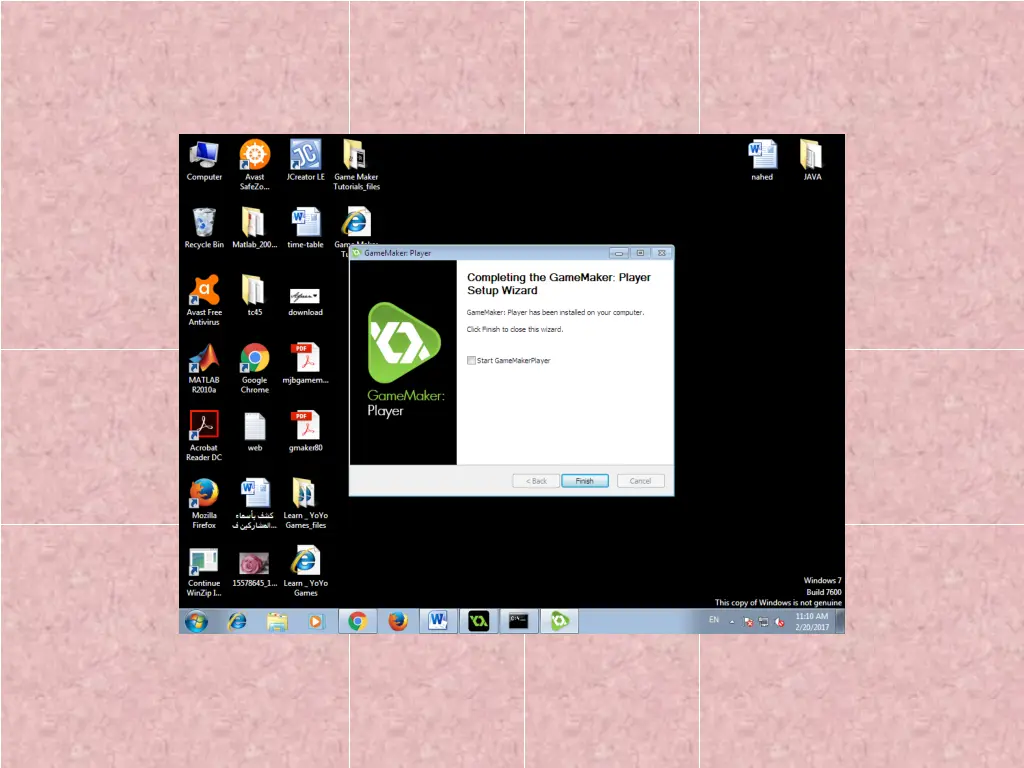Open the MATLAB R2010a shortcut

coord(204,360)
